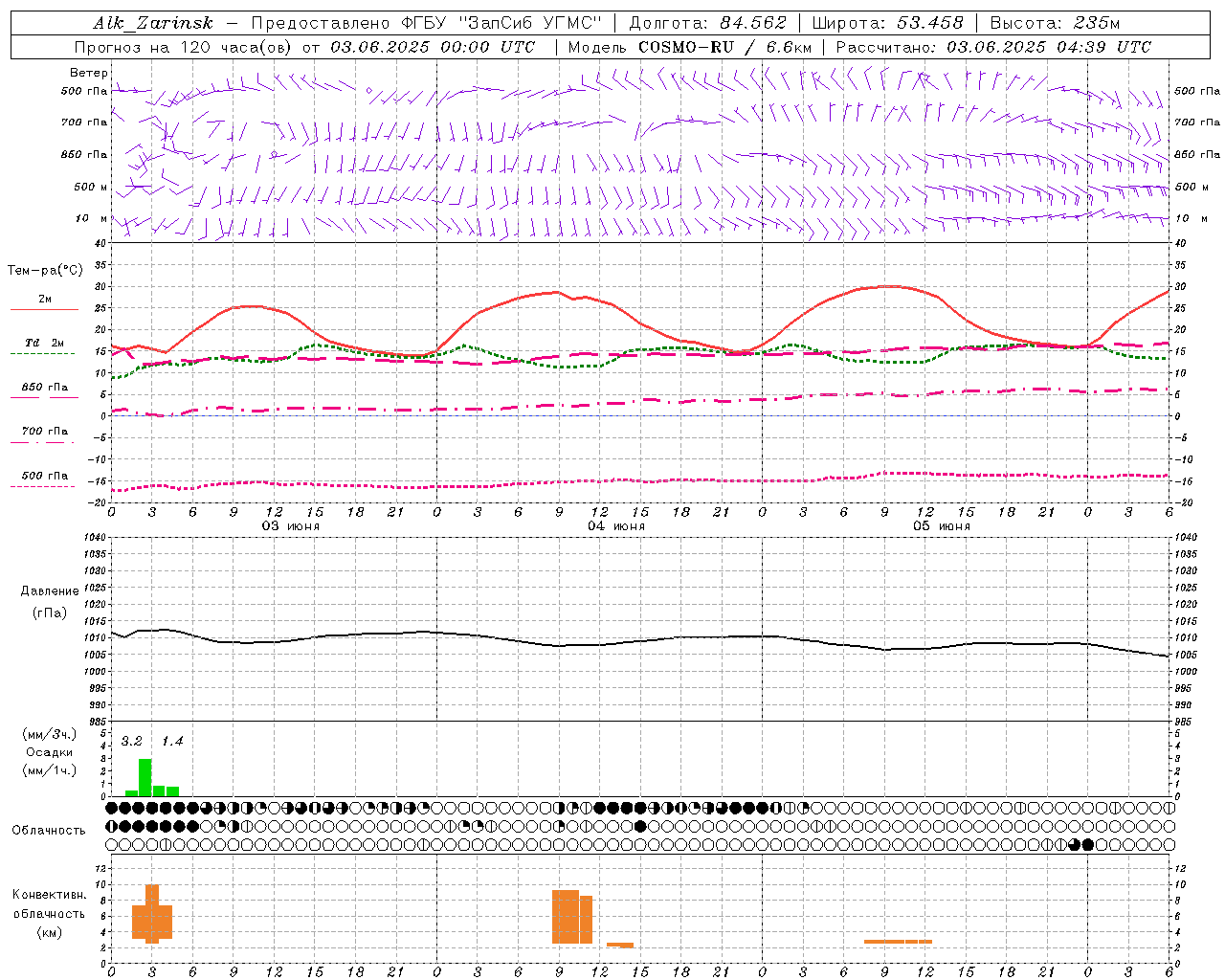Click the (мм/3ч.) unit label
Image resolution: width=1225 pixels, height=980 pixels.
tap(50, 735)
